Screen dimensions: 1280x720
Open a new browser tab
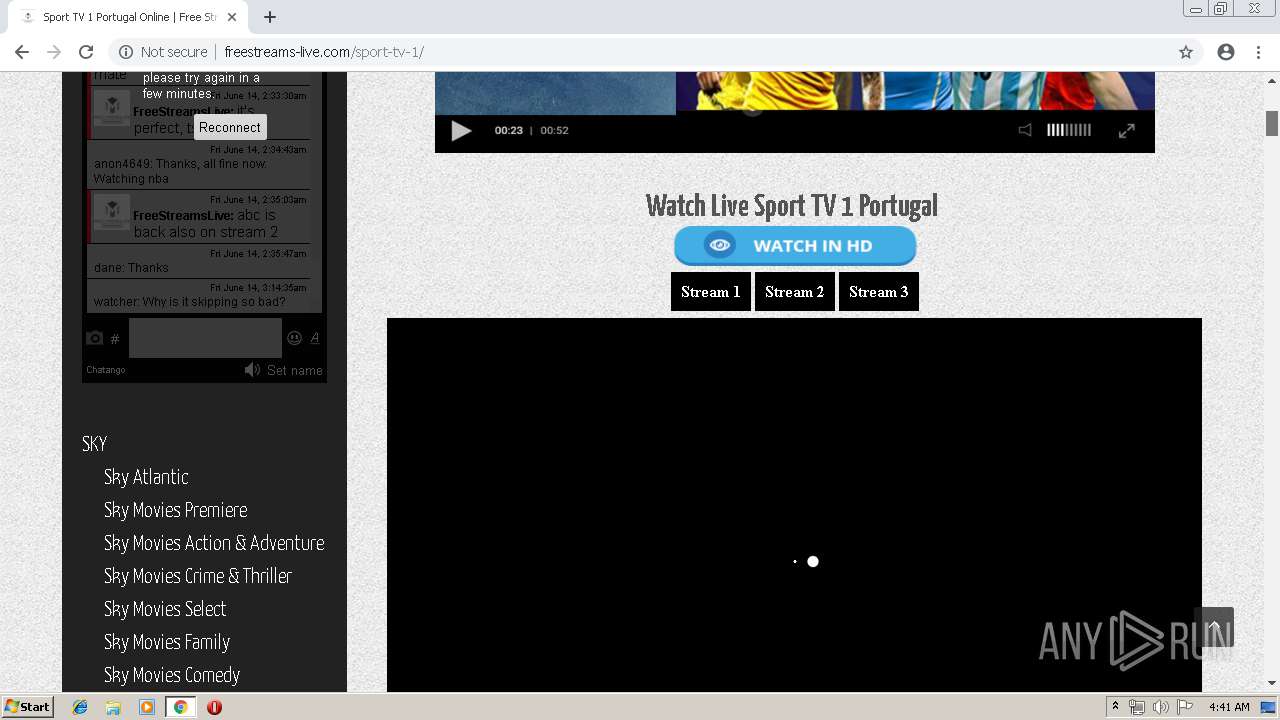click(x=270, y=17)
